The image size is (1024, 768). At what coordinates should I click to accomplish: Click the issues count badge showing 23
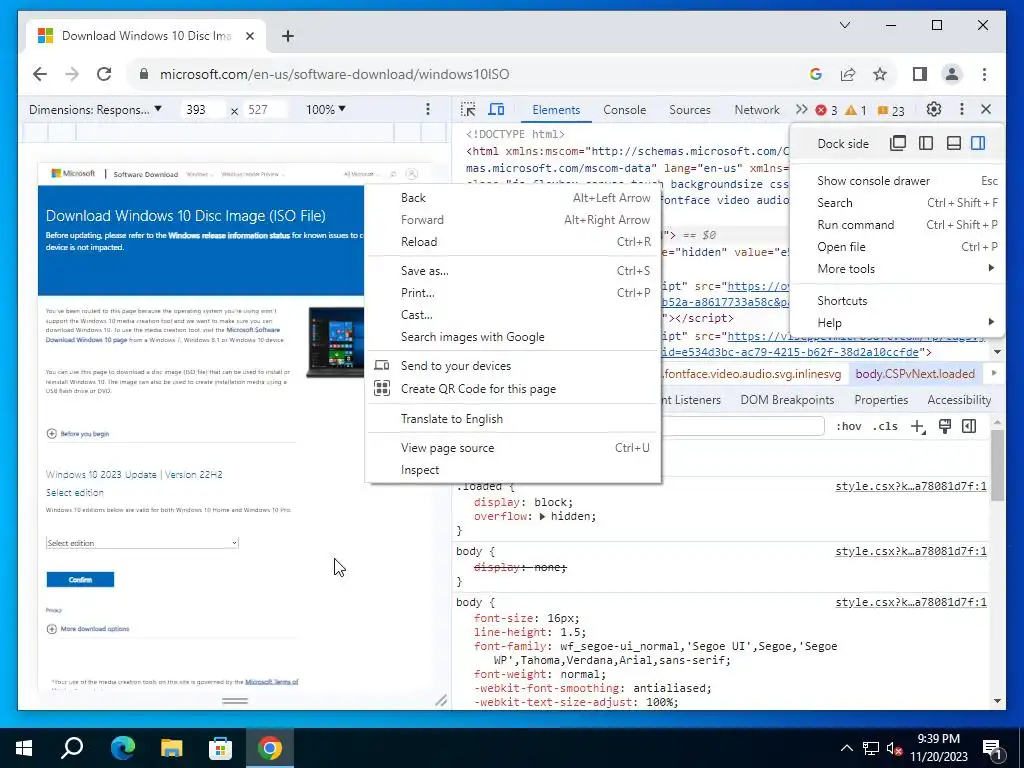pos(891,110)
